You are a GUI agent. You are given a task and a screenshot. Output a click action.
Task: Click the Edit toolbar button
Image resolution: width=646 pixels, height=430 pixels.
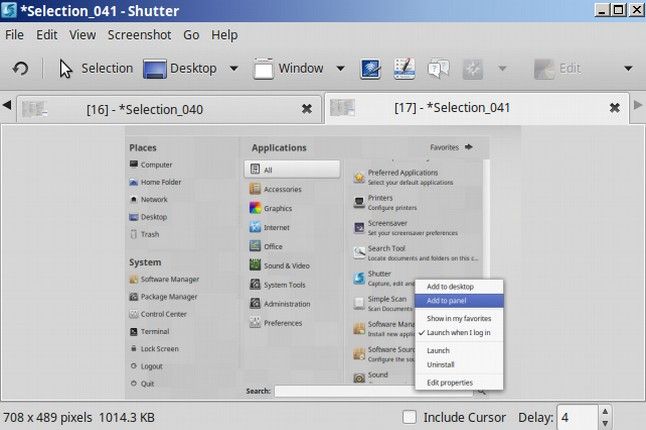coord(557,69)
